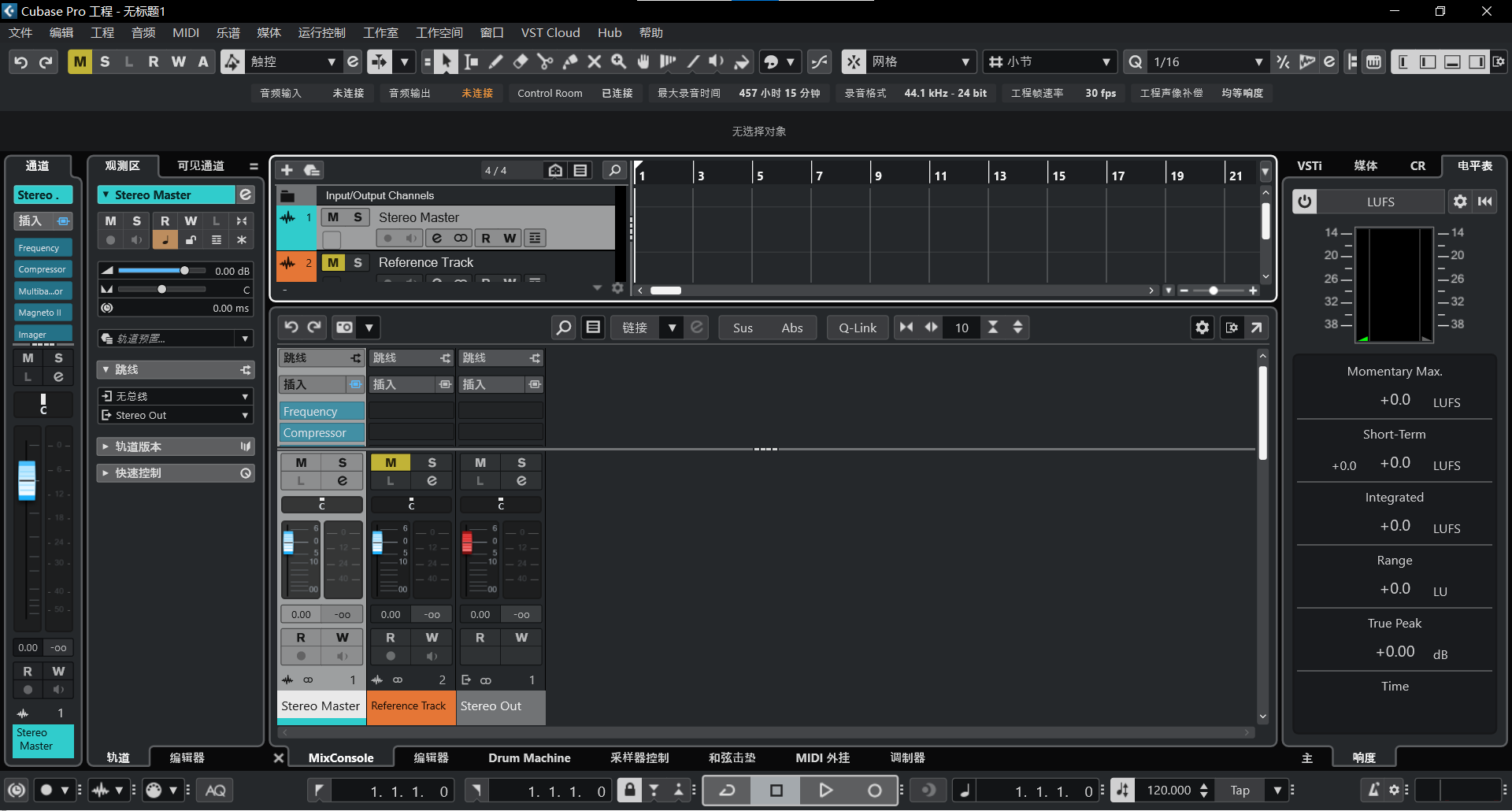The width and height of the screenshot is (1512, 811).
Task: Start playback with transport Play button
Action: pyautogui.click(x=825, y=791)
